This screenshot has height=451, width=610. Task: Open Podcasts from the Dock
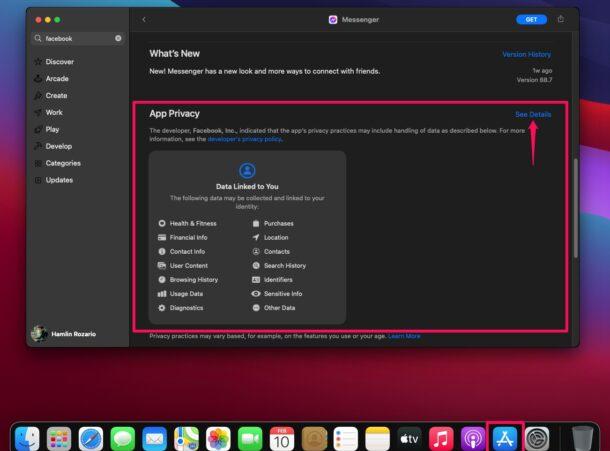tap(473, 439)
